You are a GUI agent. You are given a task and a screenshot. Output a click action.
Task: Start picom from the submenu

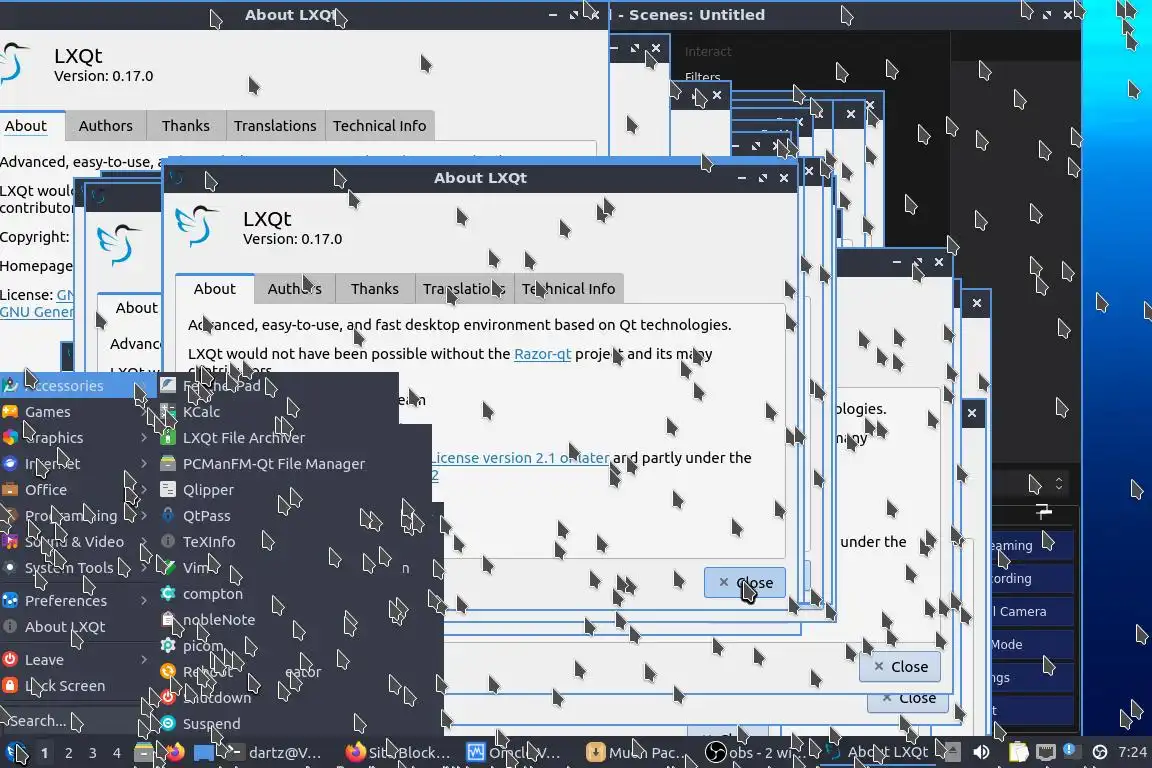pos(278,646)
